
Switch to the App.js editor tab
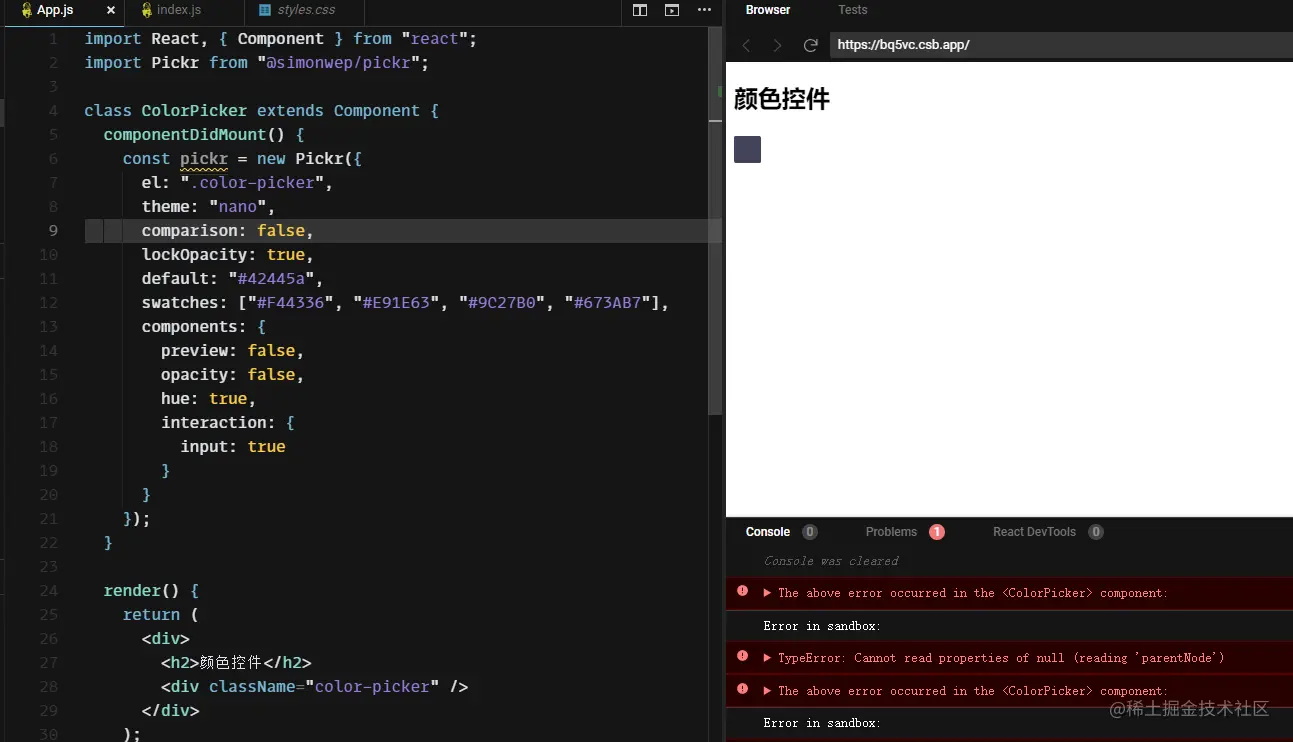pos(62,10)
